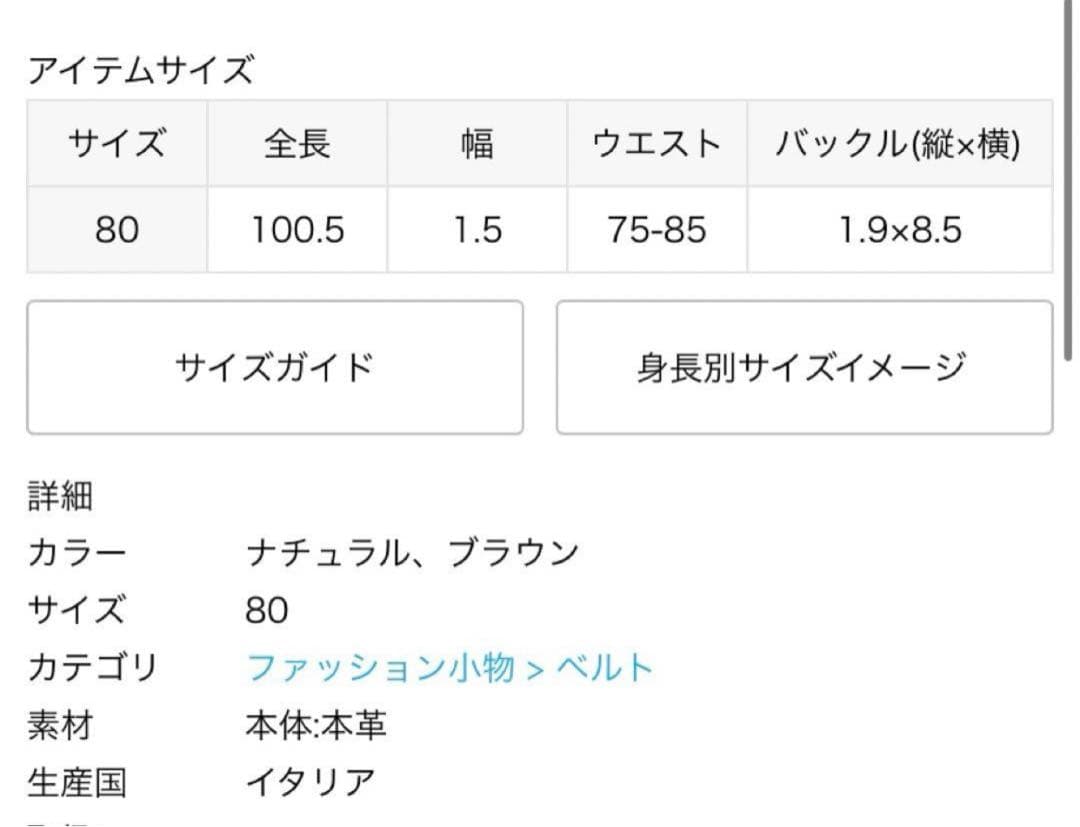This screenshot has height=827, width=1080.
Task: Select the 75-85 waist value cell
Action: coord(656,230)
